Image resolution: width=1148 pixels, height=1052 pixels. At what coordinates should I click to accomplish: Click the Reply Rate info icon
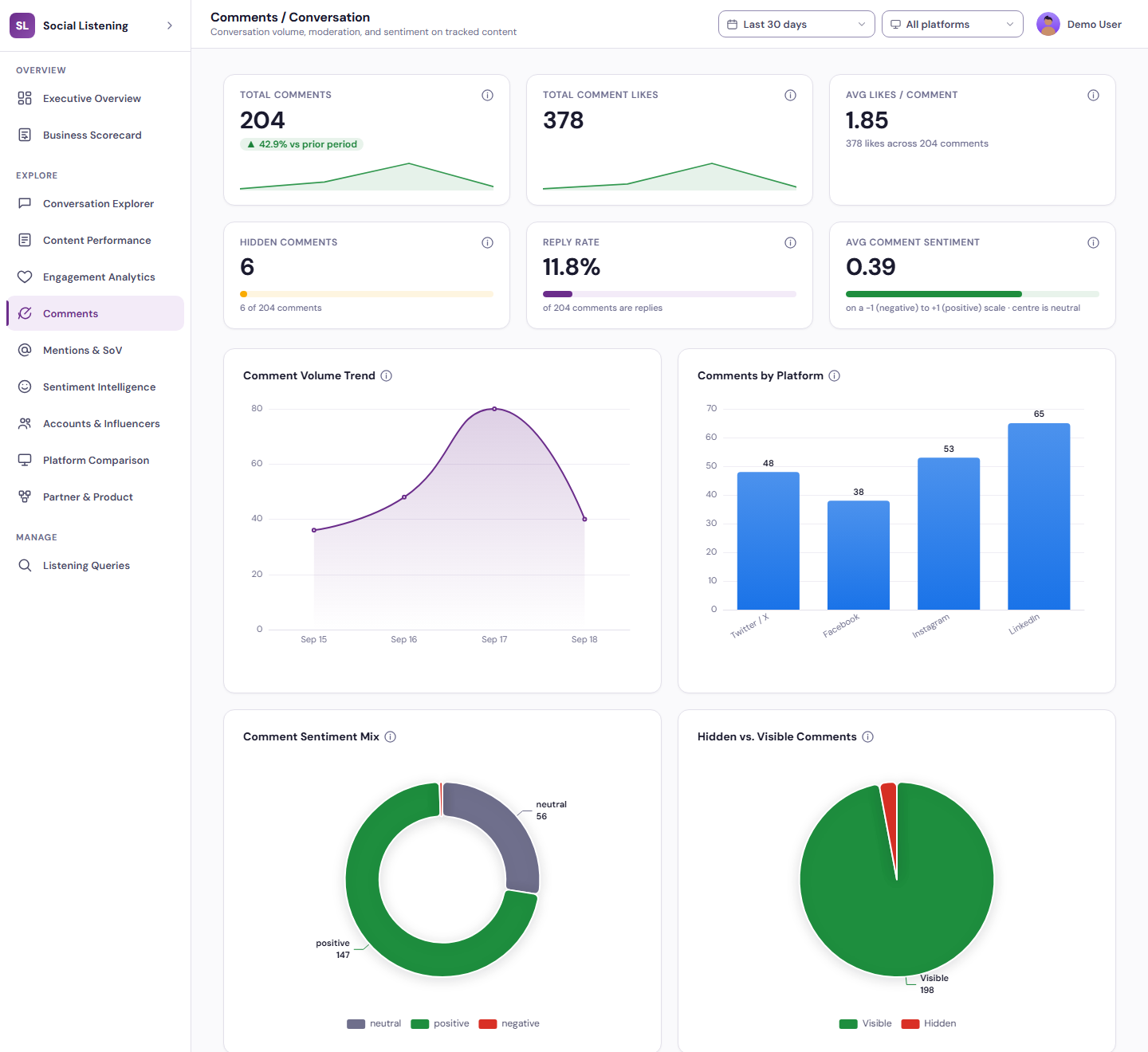(790, 242)
